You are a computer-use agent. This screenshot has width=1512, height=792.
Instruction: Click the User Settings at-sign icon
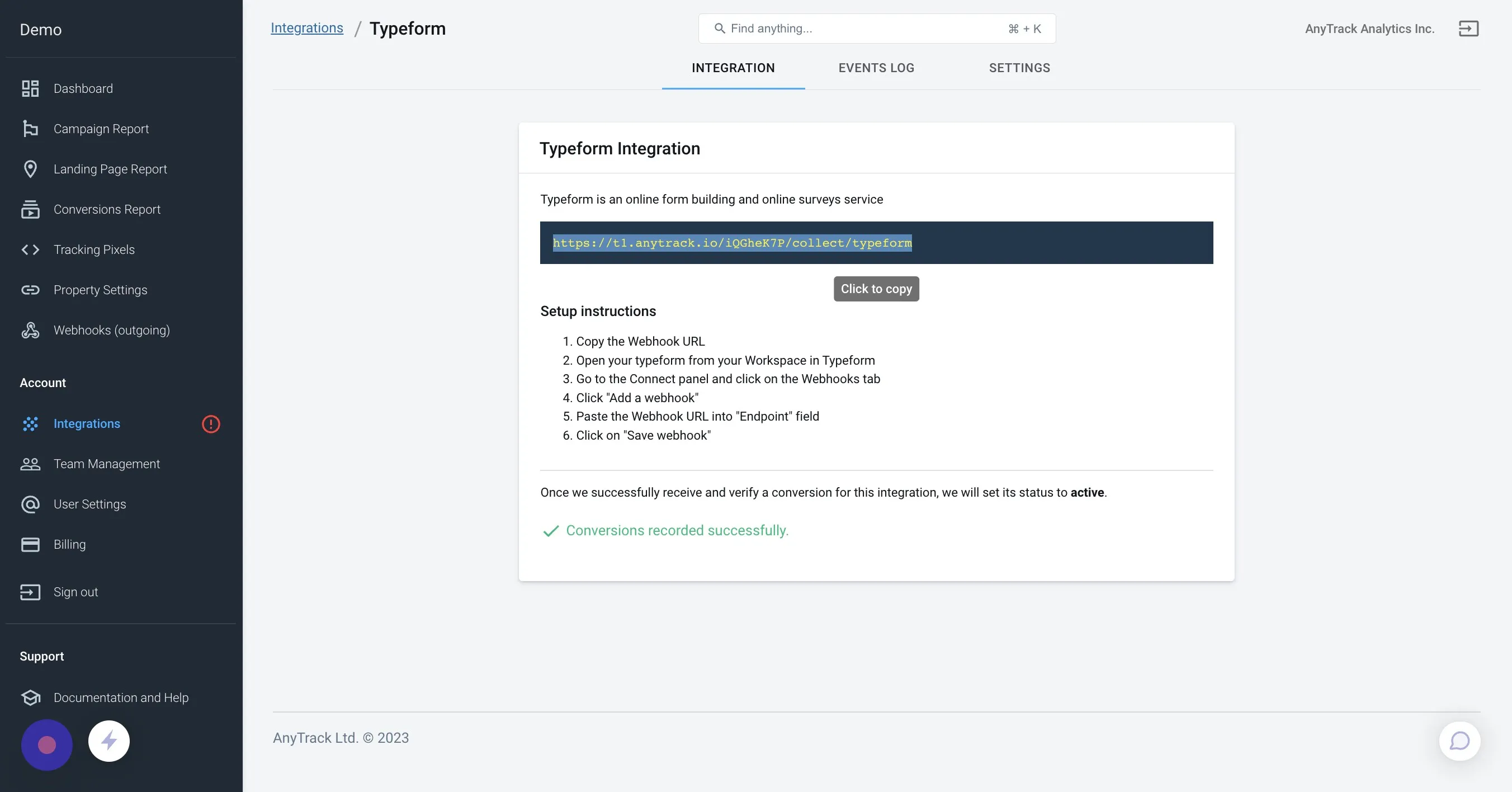(x=30, y=505)
